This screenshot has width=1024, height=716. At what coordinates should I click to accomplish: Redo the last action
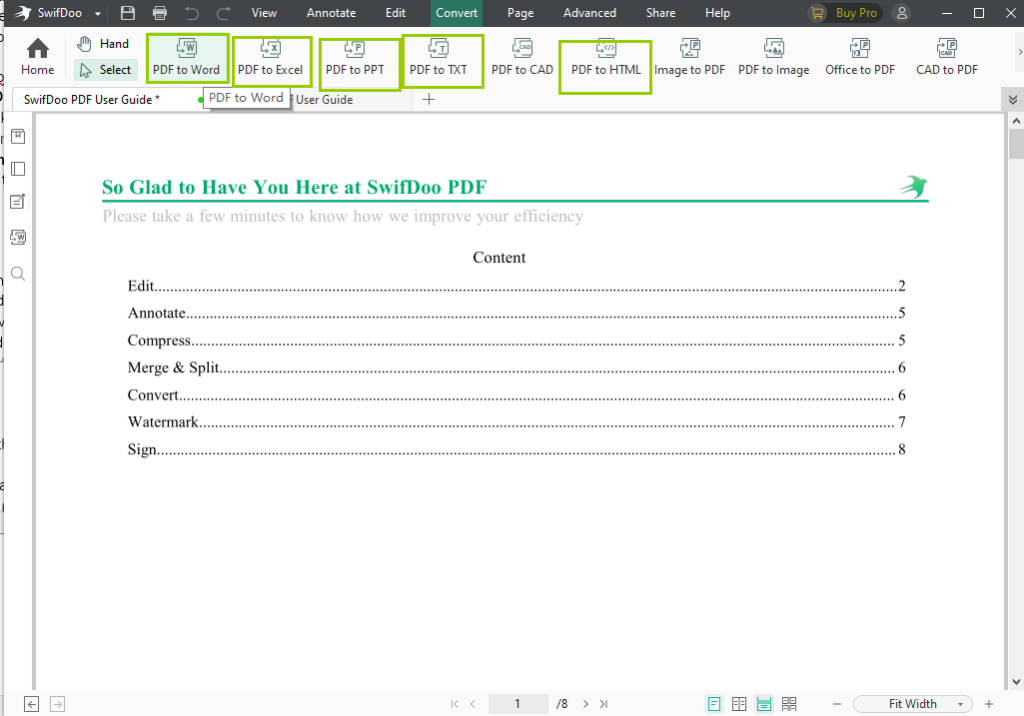pyautogui.click(x=223, y=13)
